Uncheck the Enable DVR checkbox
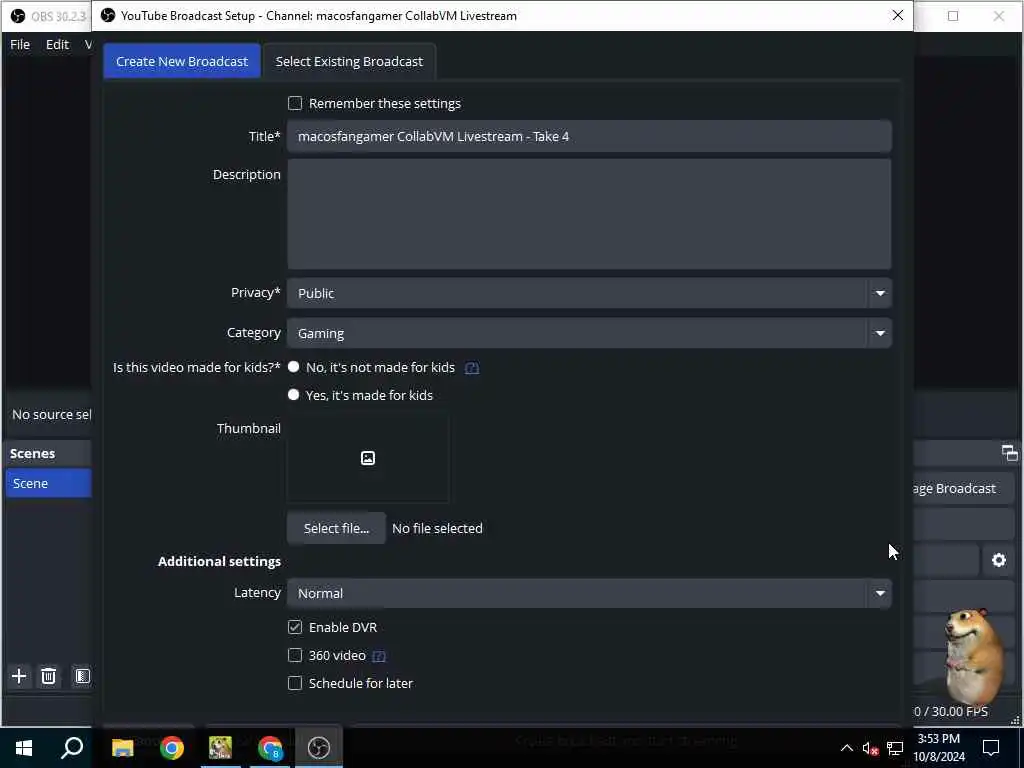 click(295, 627)
